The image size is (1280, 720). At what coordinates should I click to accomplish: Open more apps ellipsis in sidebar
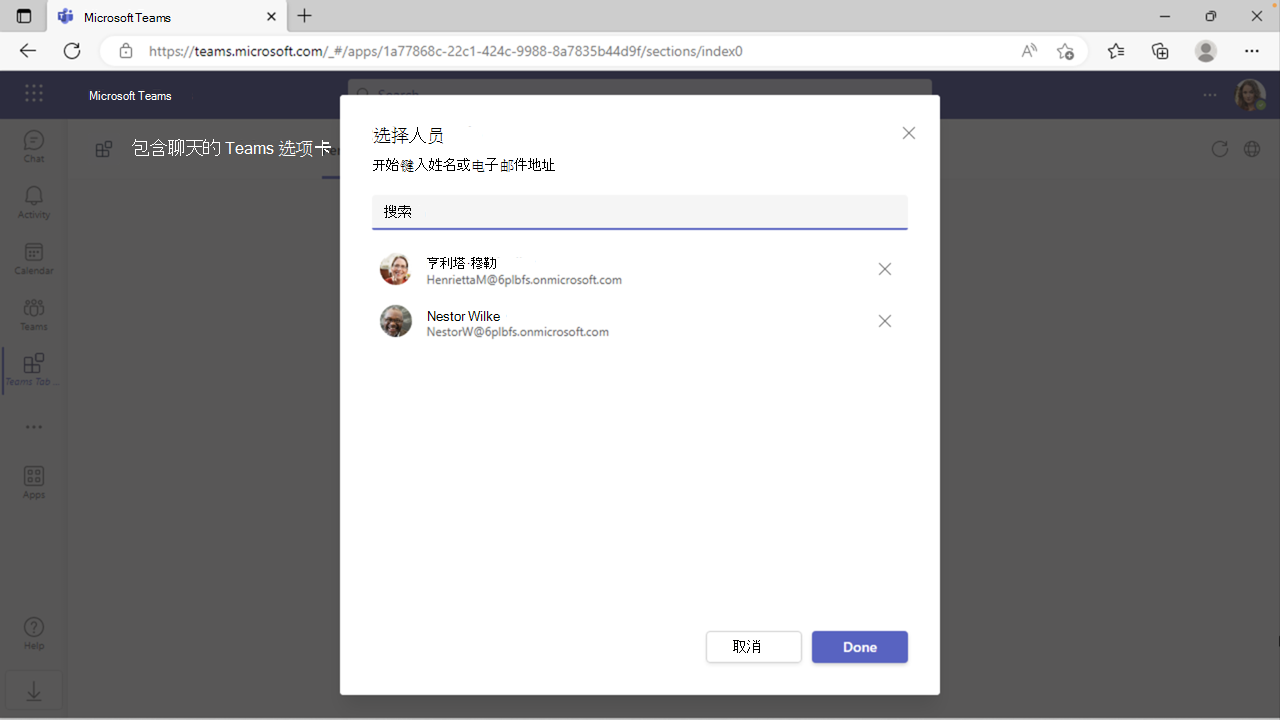pos(34,427)
